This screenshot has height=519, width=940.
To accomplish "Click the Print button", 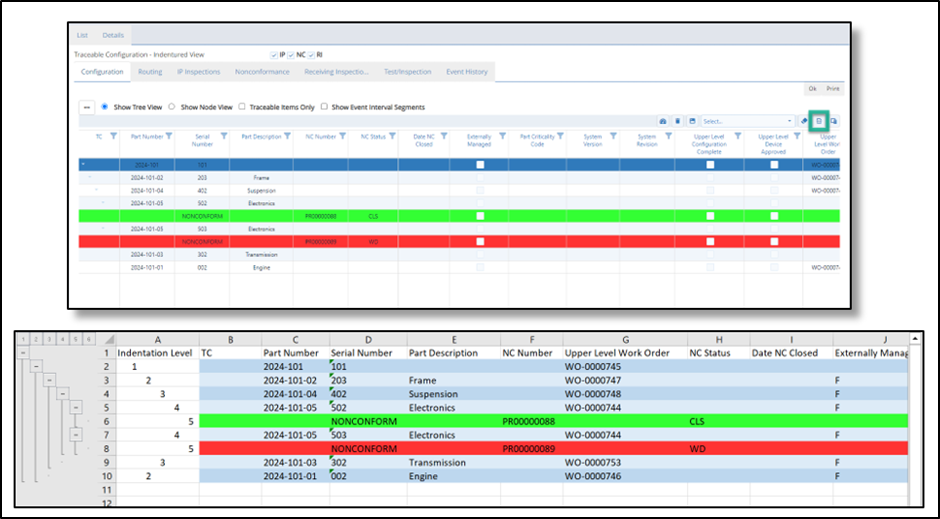I will pyautogui.click(x=833, y=89).
